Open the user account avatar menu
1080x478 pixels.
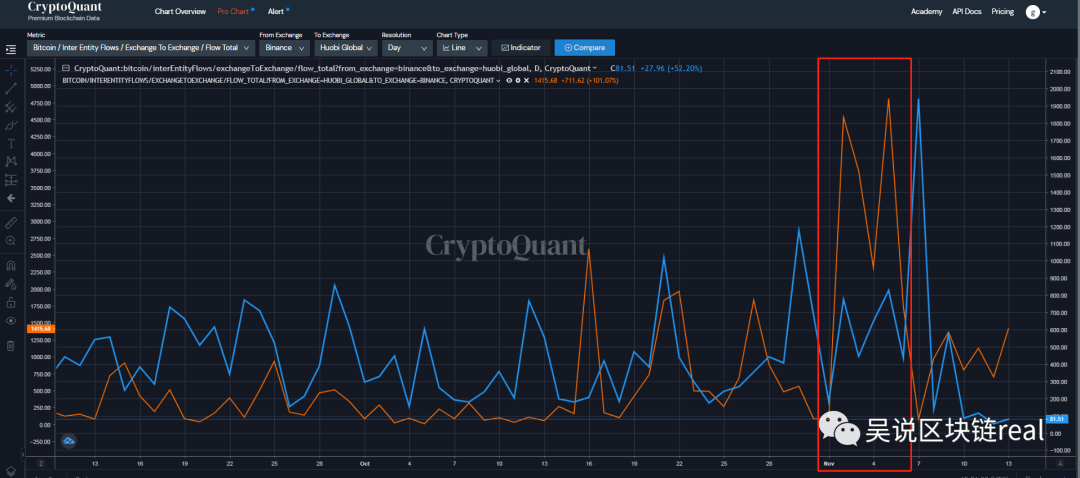coord(1036,12)
